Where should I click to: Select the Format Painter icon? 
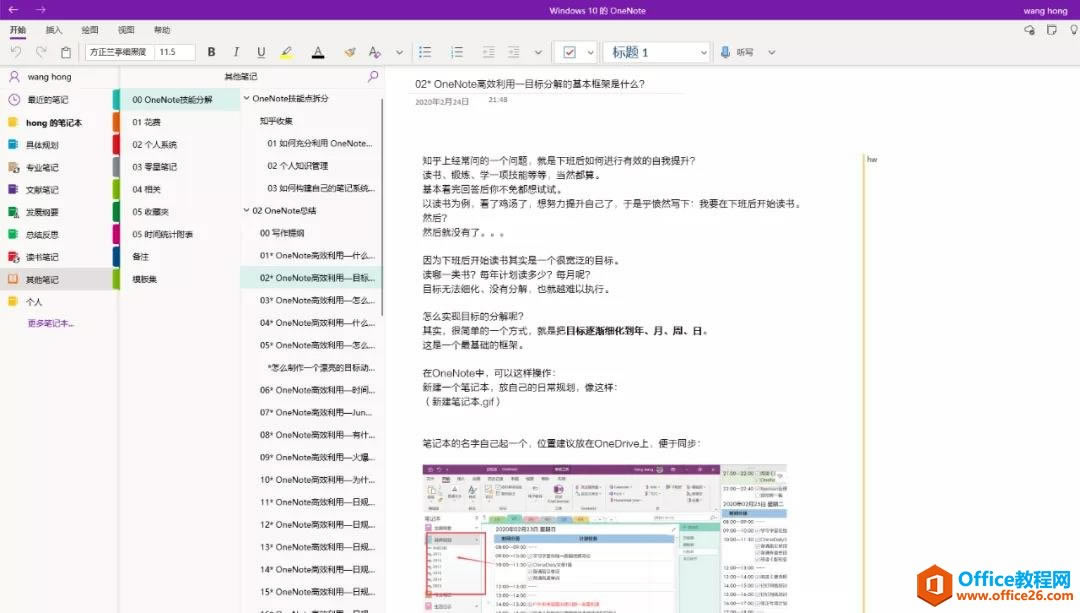tap(349, 52)
